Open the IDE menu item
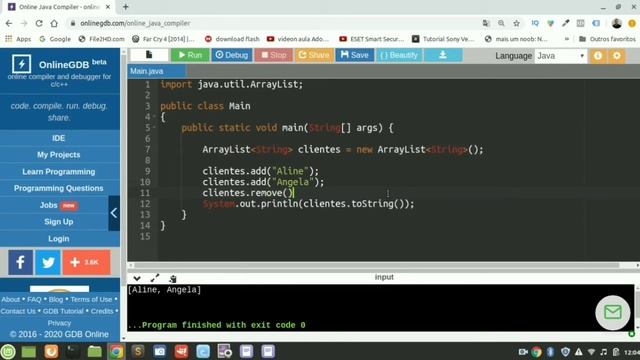The image size is (640, 360). 59,138
